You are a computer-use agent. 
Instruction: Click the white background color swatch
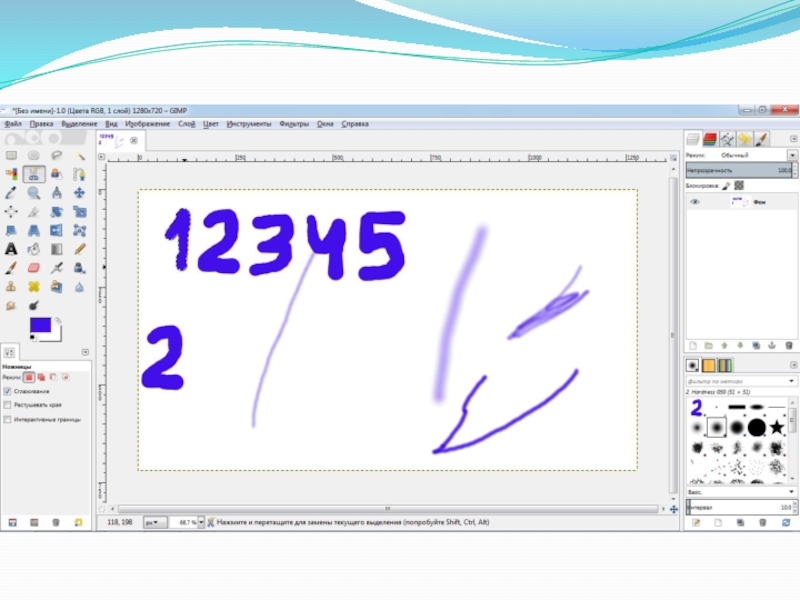pyautogui.click(x=56, y=336)
